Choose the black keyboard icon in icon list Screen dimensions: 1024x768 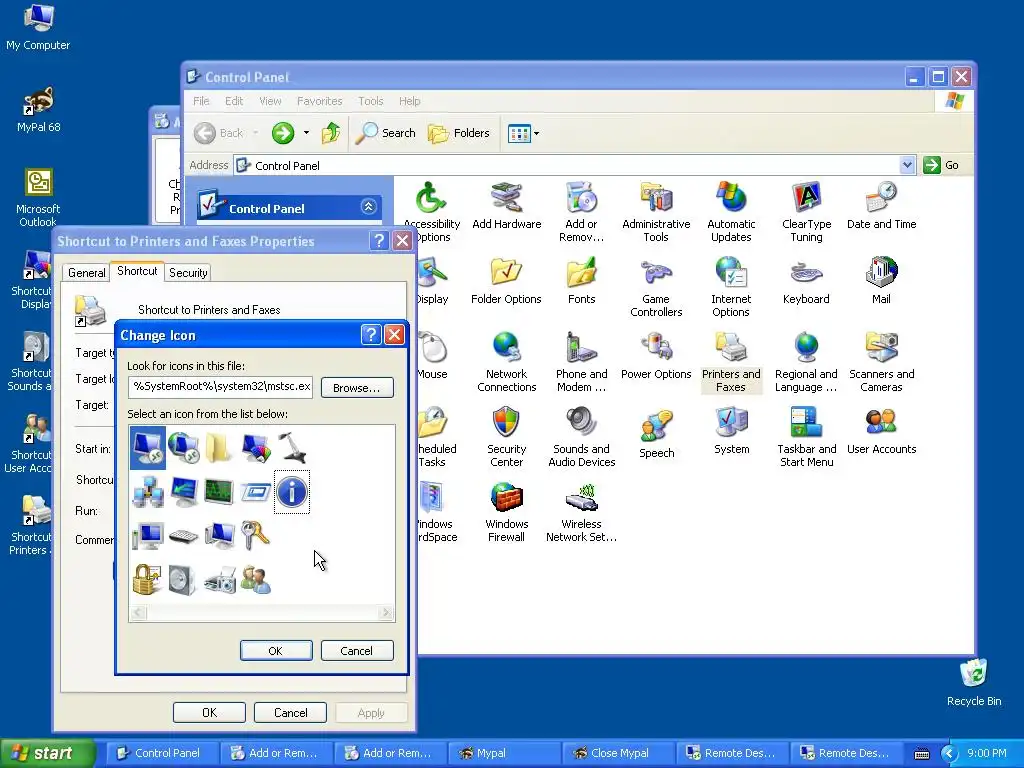coord(184,536)
